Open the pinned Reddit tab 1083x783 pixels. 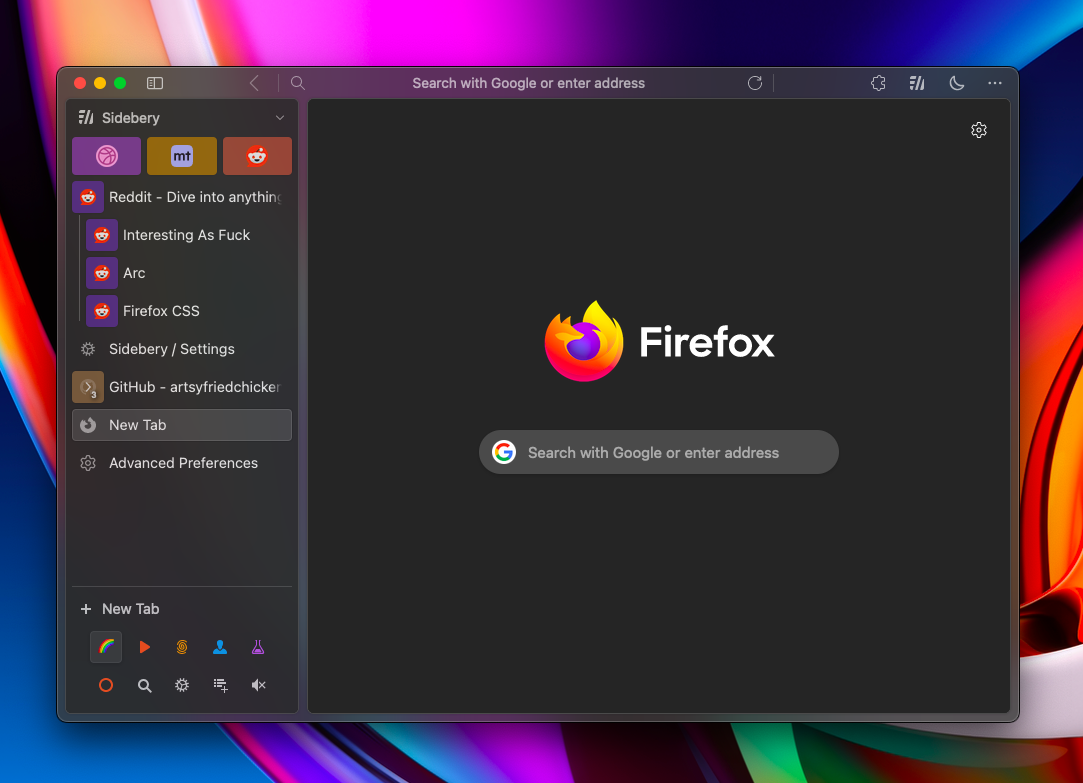tap(257, 156)
